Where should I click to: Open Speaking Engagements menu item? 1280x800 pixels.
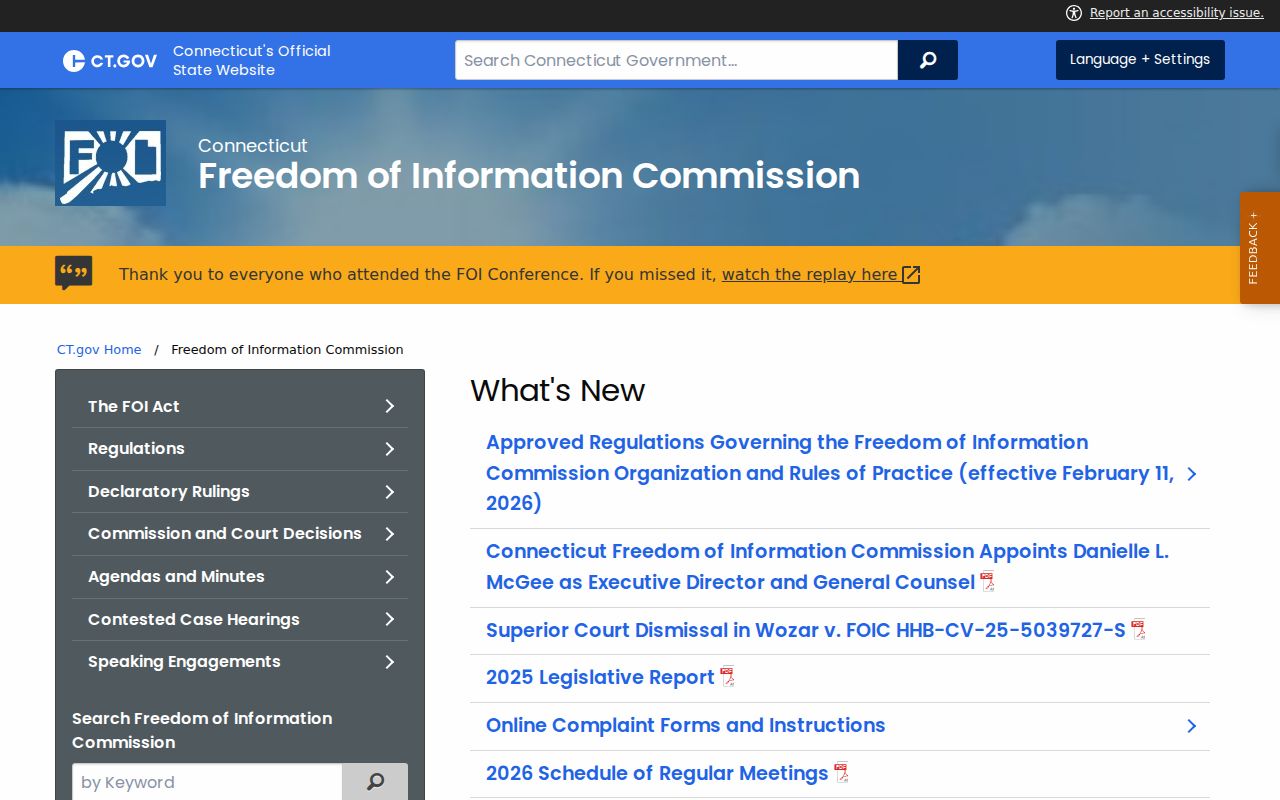[x=184, y=661]
